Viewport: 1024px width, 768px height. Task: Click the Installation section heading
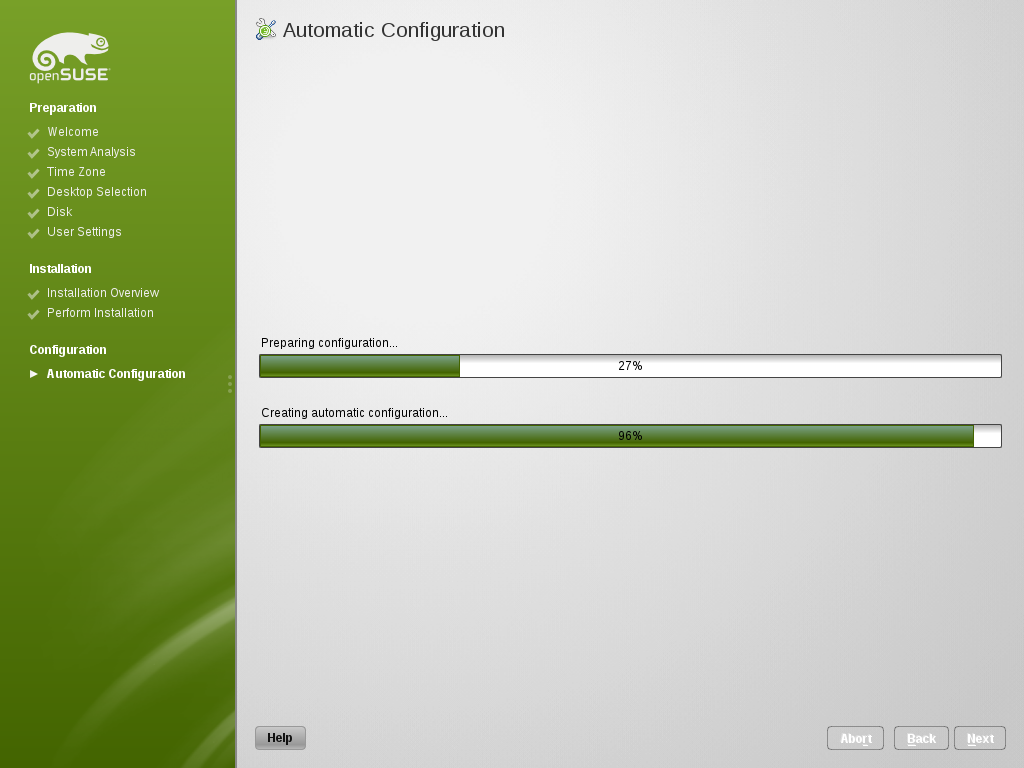[60, 269]
